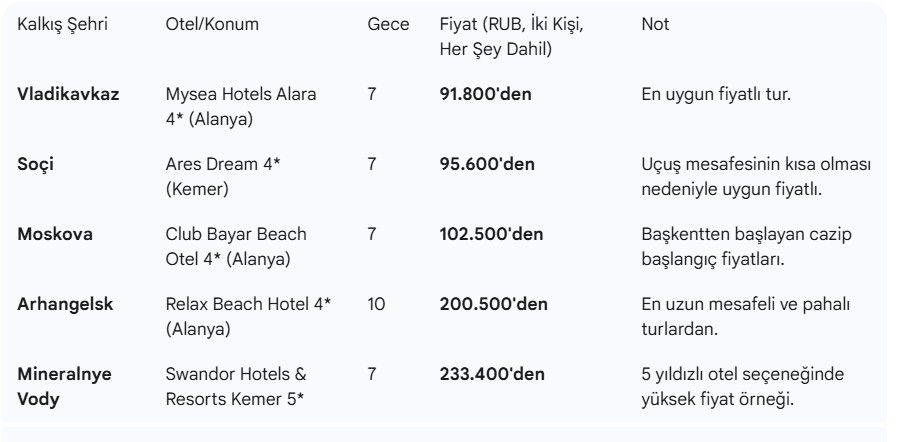Click the Gece column header
The height and width of the screenshot is (442, 900).
click(x=387, y=21)
